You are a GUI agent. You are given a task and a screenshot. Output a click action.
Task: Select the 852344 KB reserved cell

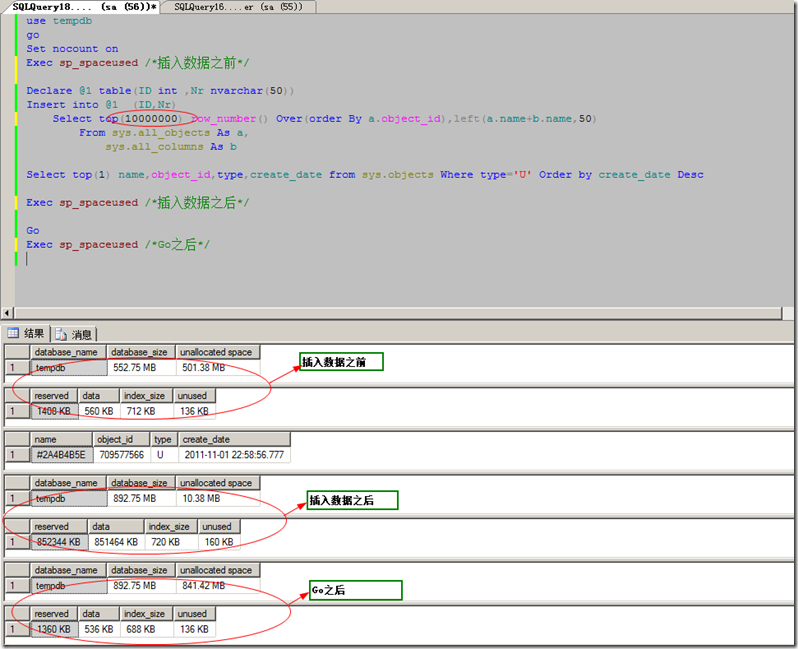(x=57, y=542)
